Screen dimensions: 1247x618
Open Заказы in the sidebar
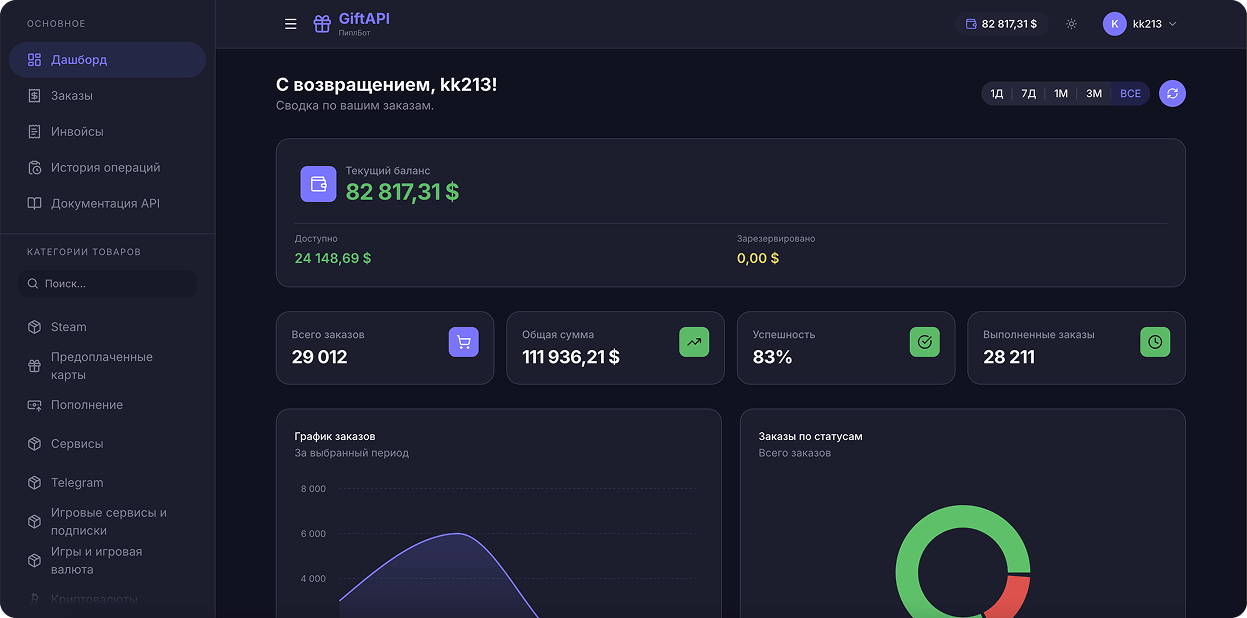point(108,96)
